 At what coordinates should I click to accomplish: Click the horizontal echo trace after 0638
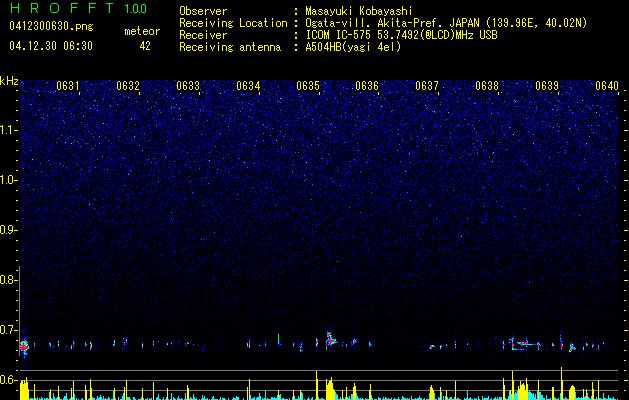tap(523, 344)
